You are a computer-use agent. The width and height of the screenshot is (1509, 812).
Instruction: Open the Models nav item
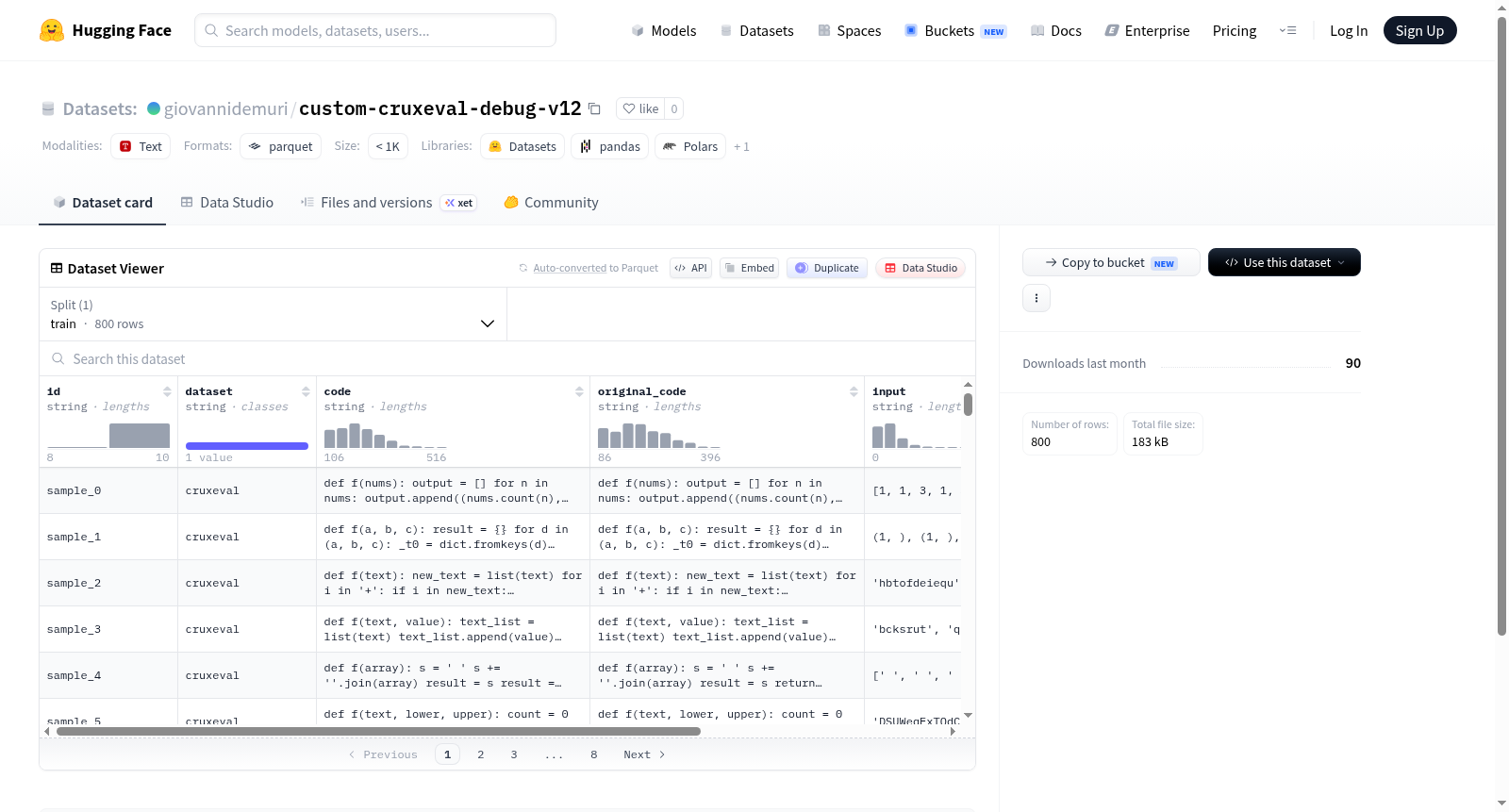664,30
